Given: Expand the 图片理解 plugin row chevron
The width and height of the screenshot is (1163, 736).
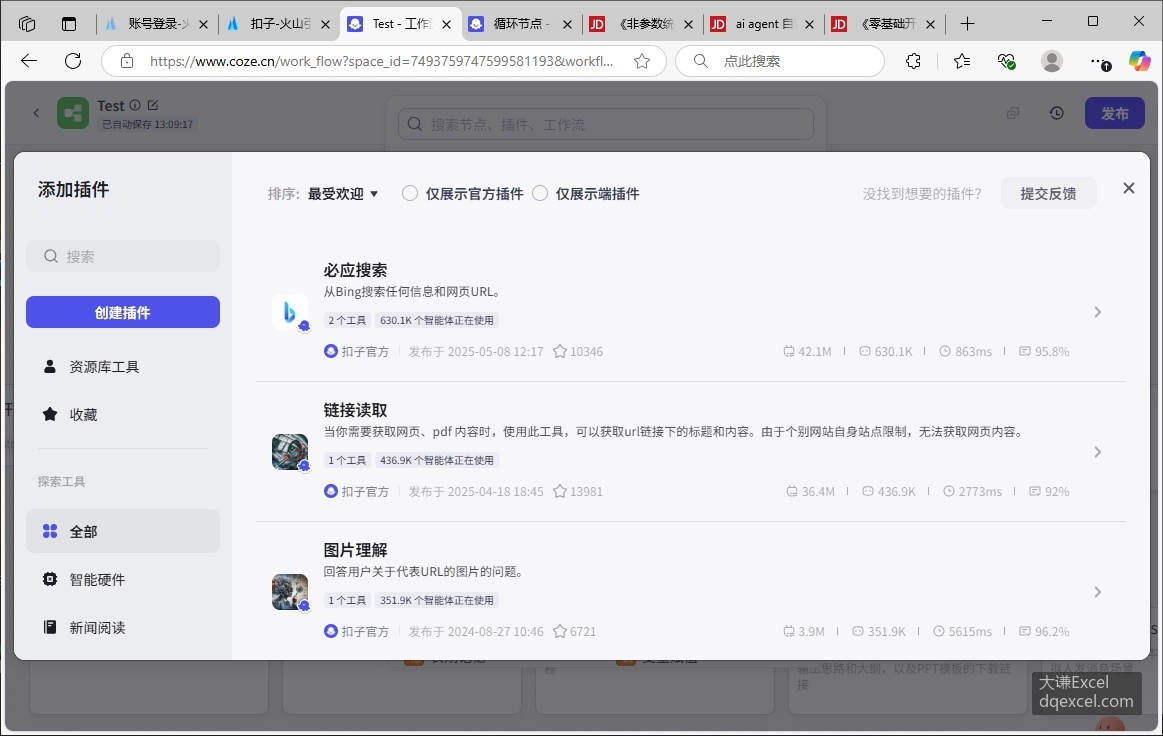Looking at the screenshot, I should 1098,592.
